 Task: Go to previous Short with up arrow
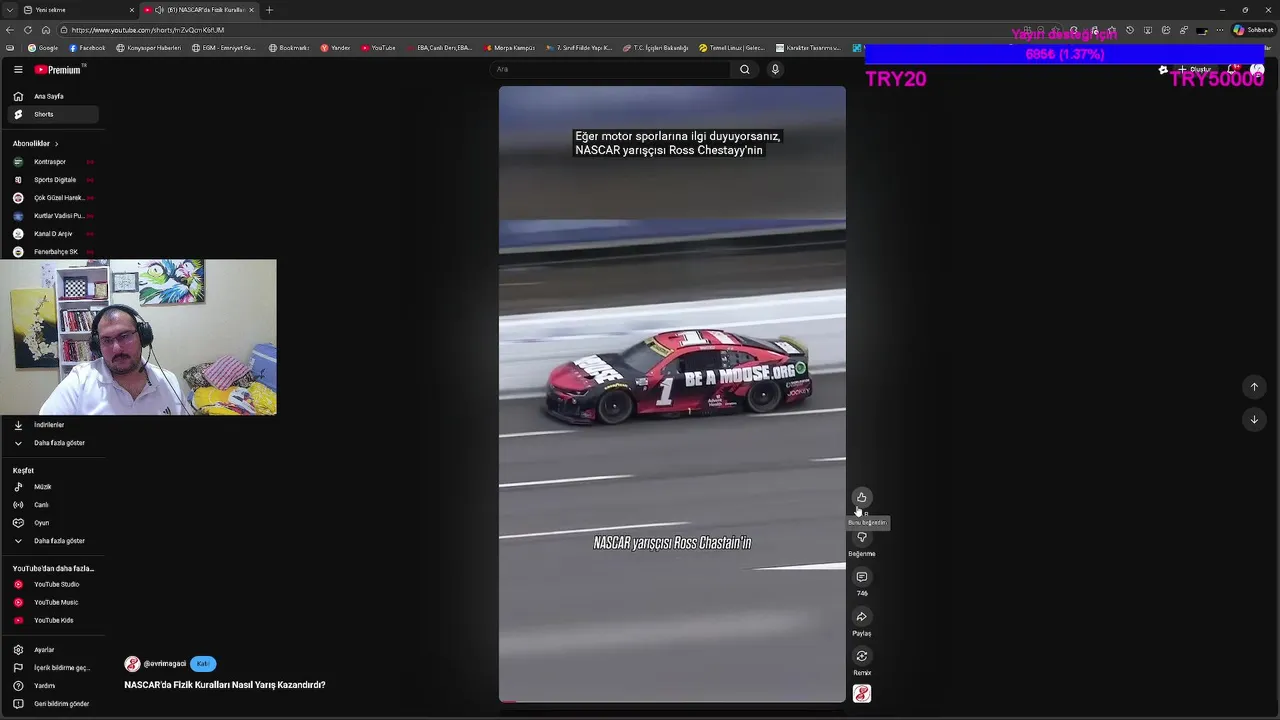click(1254, 387)
